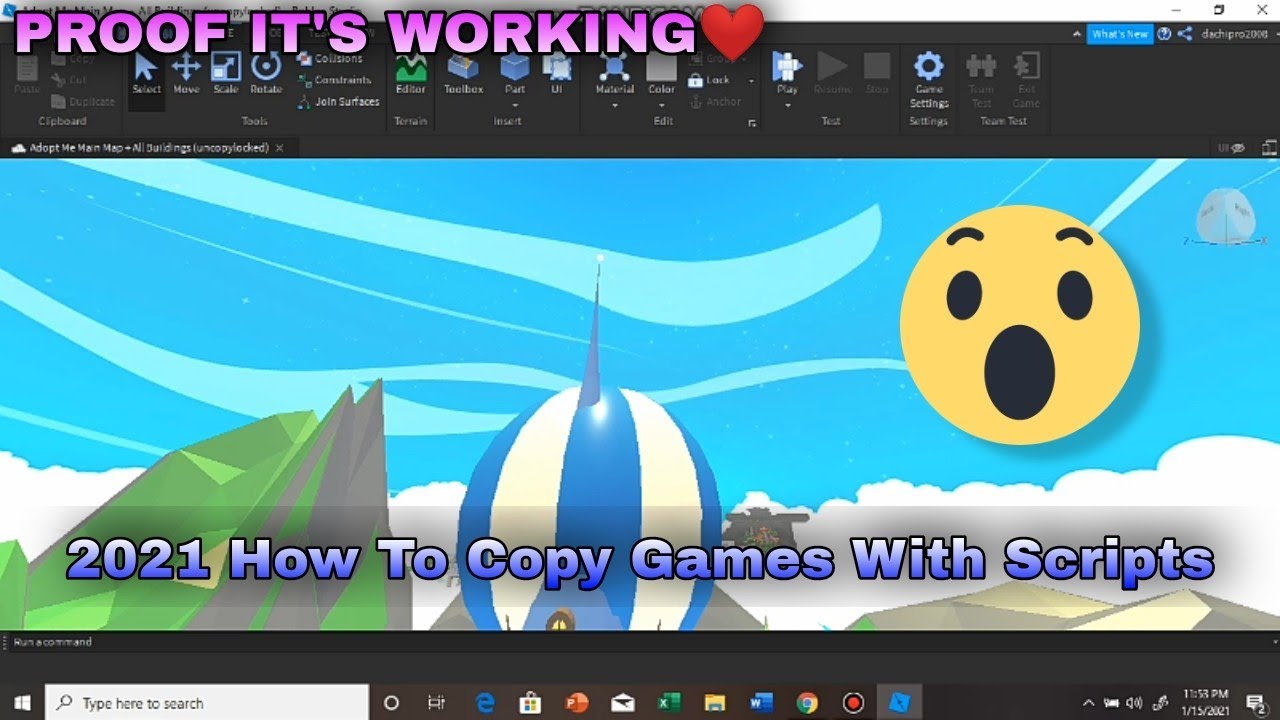Click the Lock tool
Viewport: 1280px width, 720px height.
pos(710,80)
